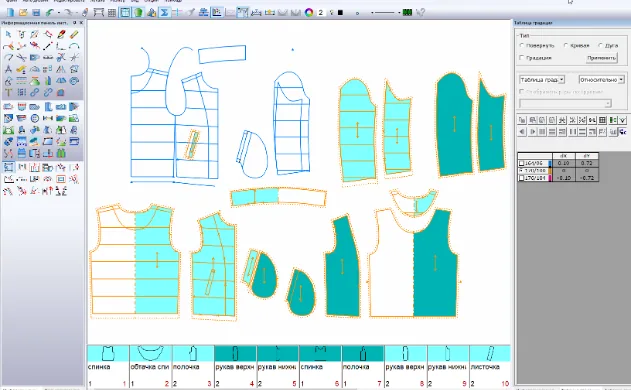631x390 pixels.
Task: Click the pink color marker of row 170/104
Action: (550, 178)
